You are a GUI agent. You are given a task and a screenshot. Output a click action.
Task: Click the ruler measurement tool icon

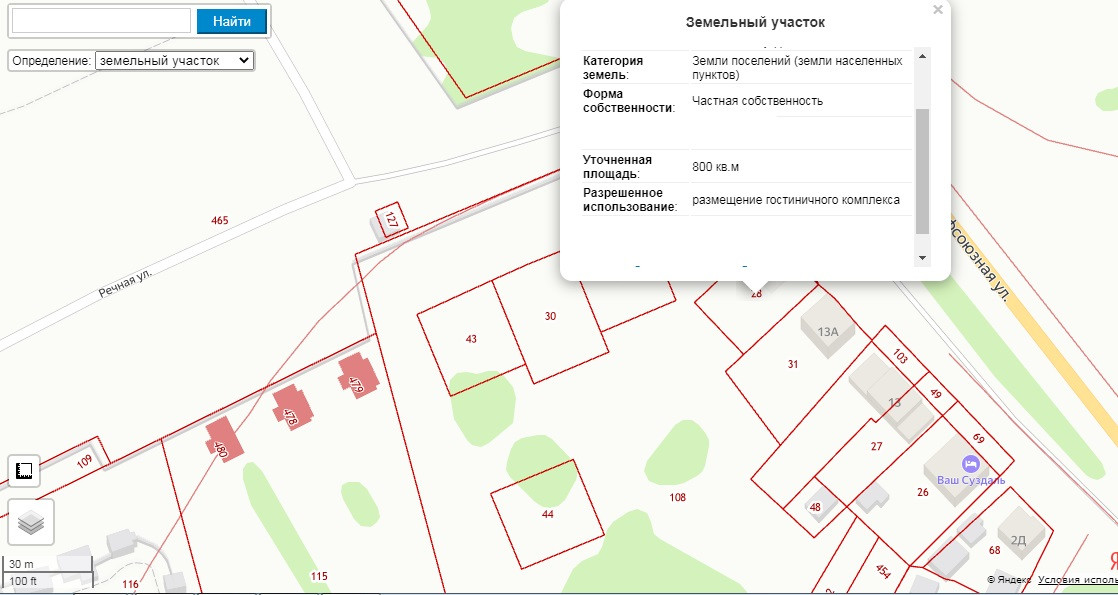(x=24, y=471)
